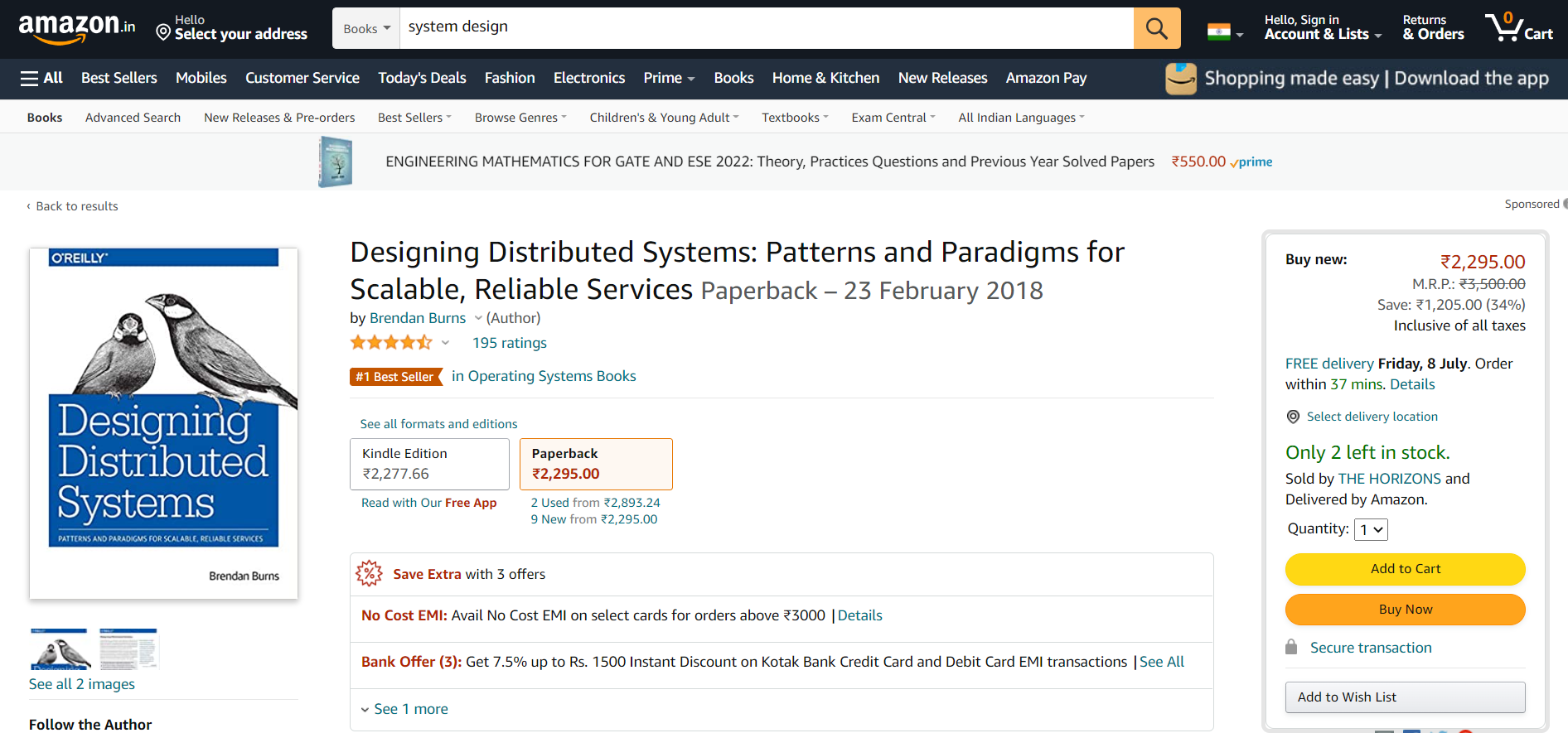The image size is (1568, 733).
Task: Open 9 New from ₹2,295.00 link
Action: coord(593,519)
